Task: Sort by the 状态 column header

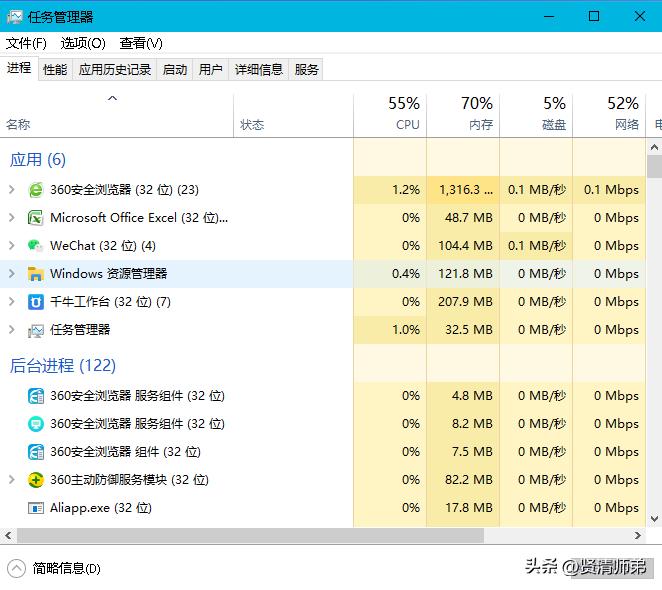Action: [x=293, y=115]
